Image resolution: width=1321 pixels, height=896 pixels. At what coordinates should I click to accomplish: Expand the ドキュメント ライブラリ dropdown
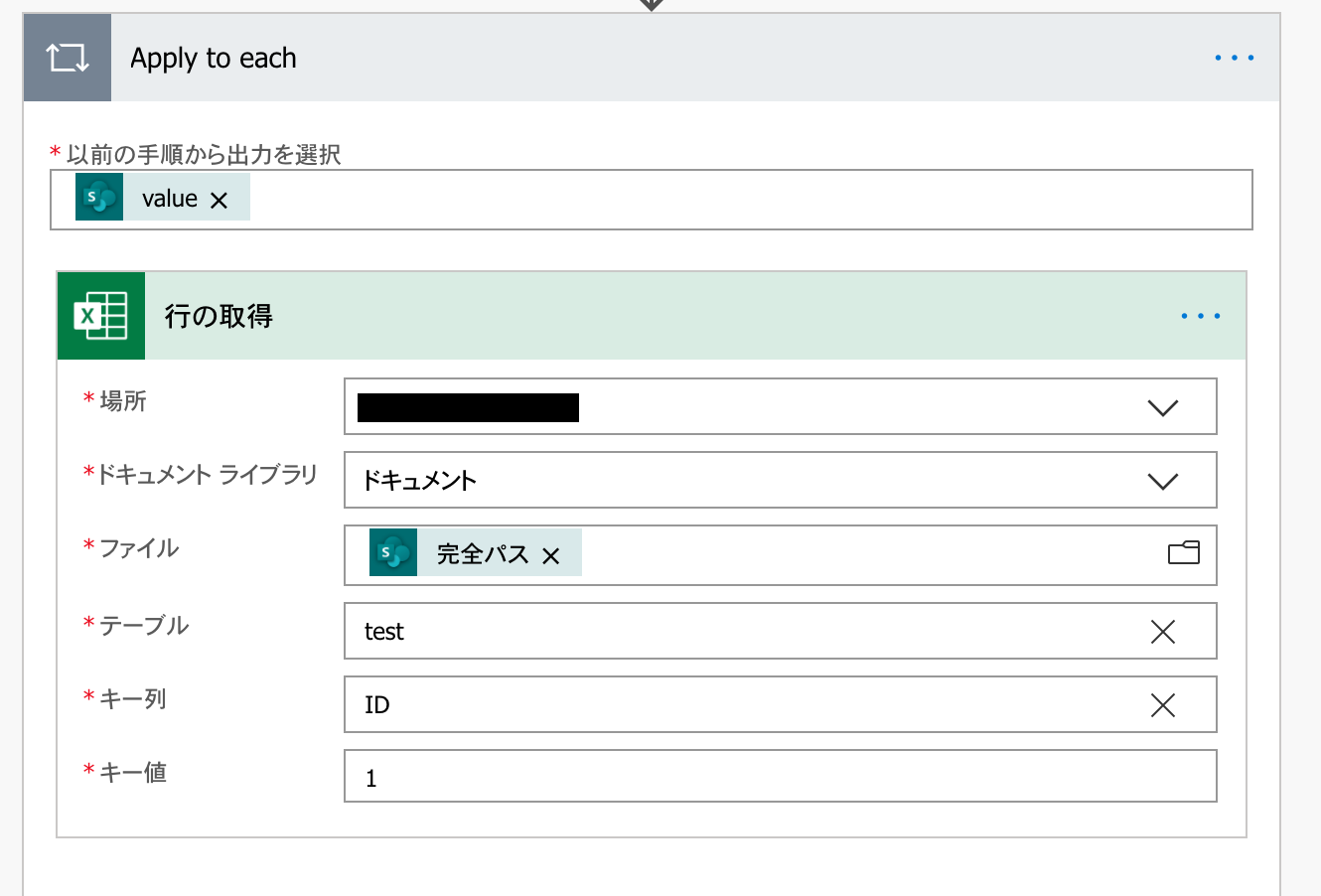1162,481
